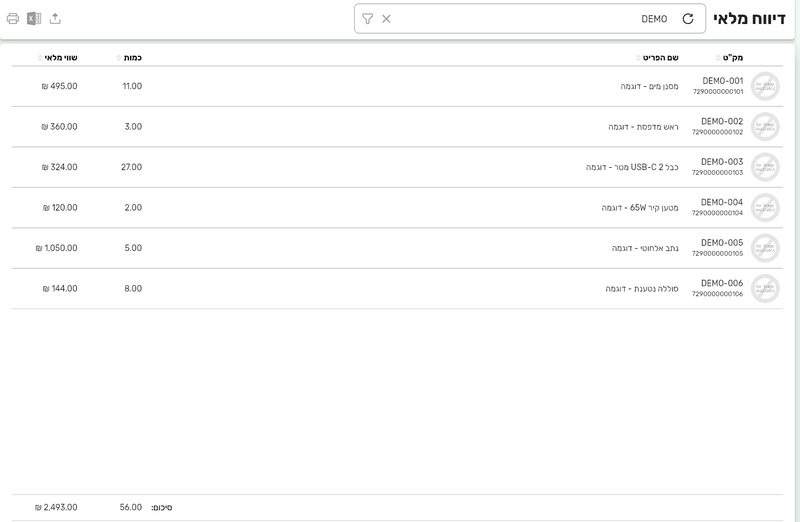Click stock value ₪ 324.00
The image size is (800, 522).
click(59, 167)
